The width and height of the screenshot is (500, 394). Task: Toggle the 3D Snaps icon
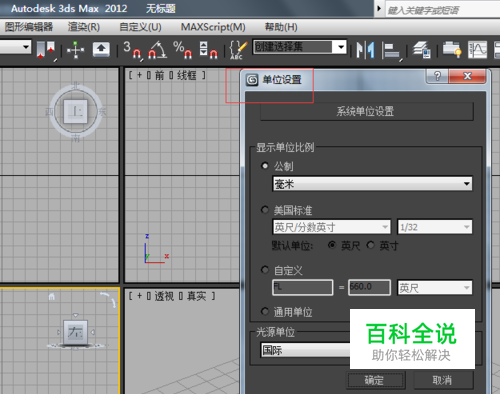(132, 50)
